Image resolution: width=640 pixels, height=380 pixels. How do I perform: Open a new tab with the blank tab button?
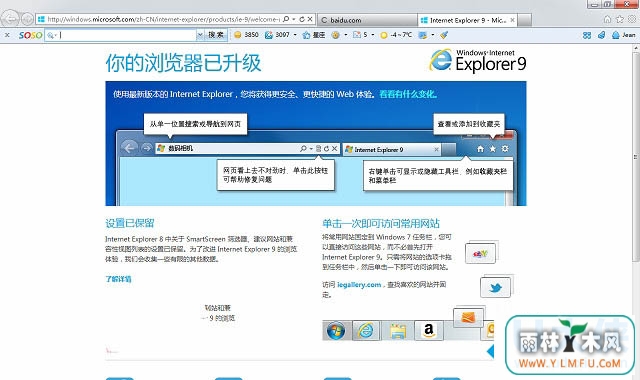click(x=525, y=20)
